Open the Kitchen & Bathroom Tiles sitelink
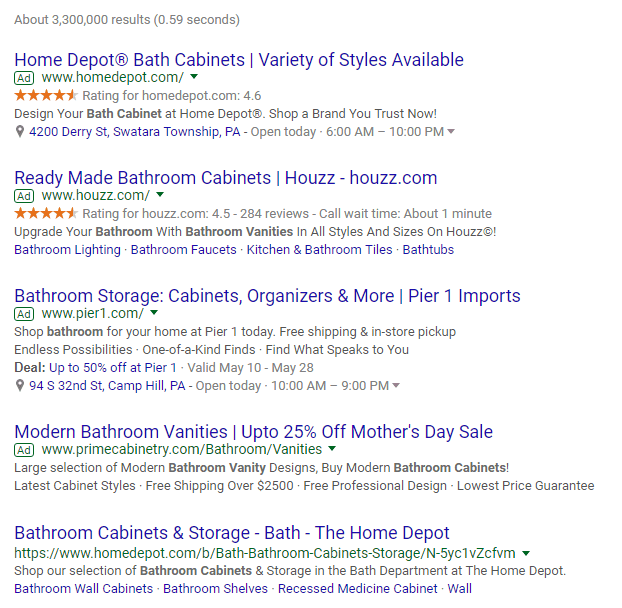The width and height of the screenshot is (622, 608). 320,250
